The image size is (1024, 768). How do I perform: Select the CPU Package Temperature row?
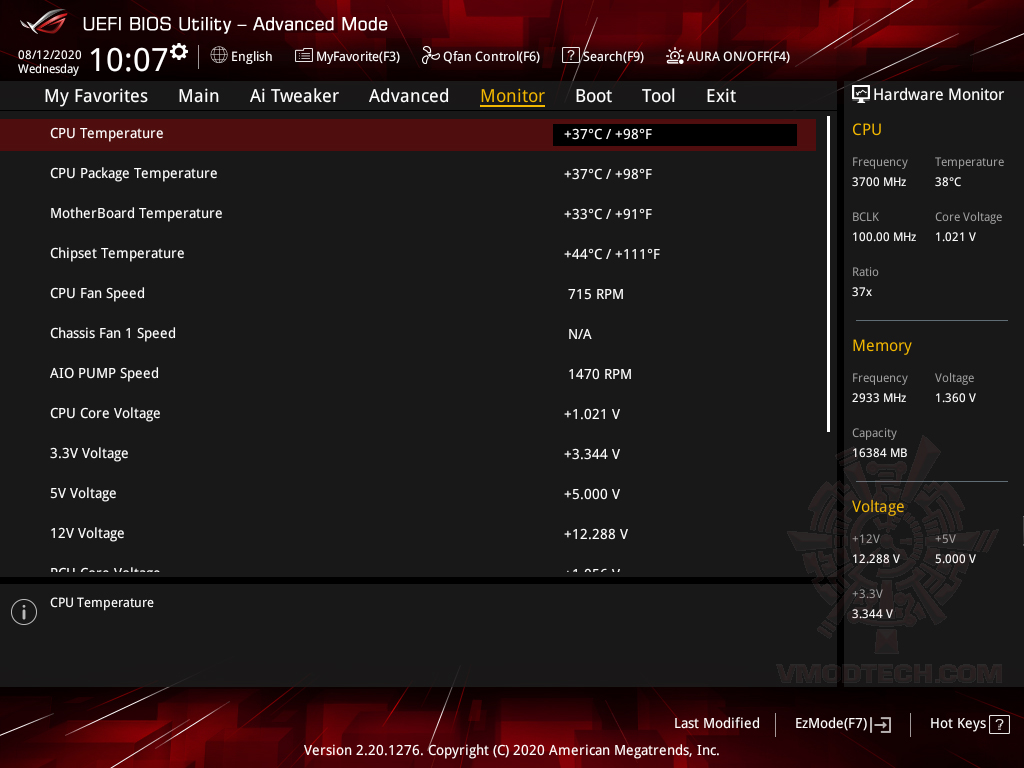point(408,174)
